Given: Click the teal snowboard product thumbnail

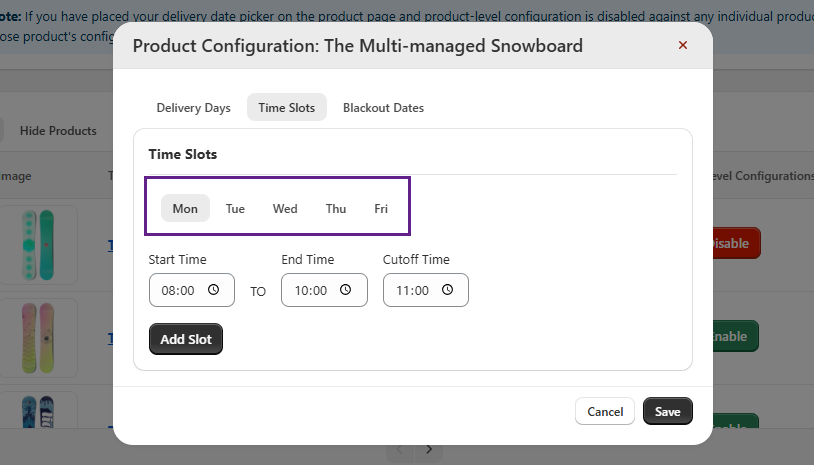Looking at the screenshot, I should point(40,245).
